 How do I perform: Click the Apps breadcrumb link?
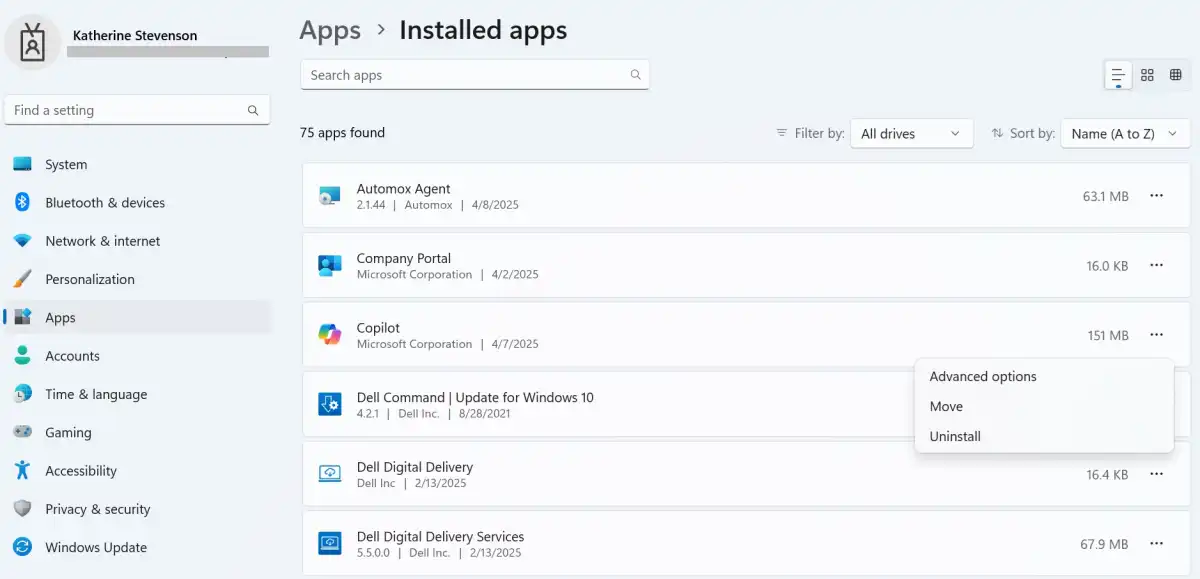pyautogui.click(x=329, y=30)
